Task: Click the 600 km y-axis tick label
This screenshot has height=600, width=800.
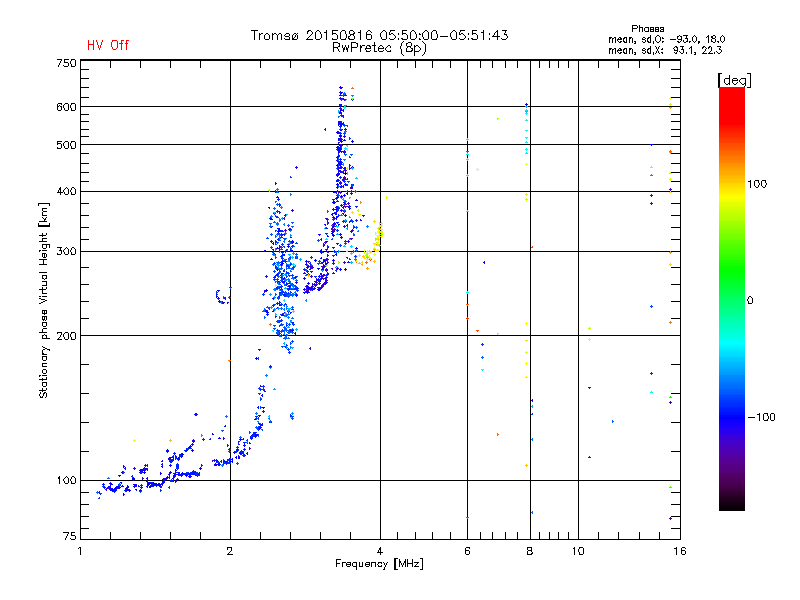Action: [x=66, y=107]
